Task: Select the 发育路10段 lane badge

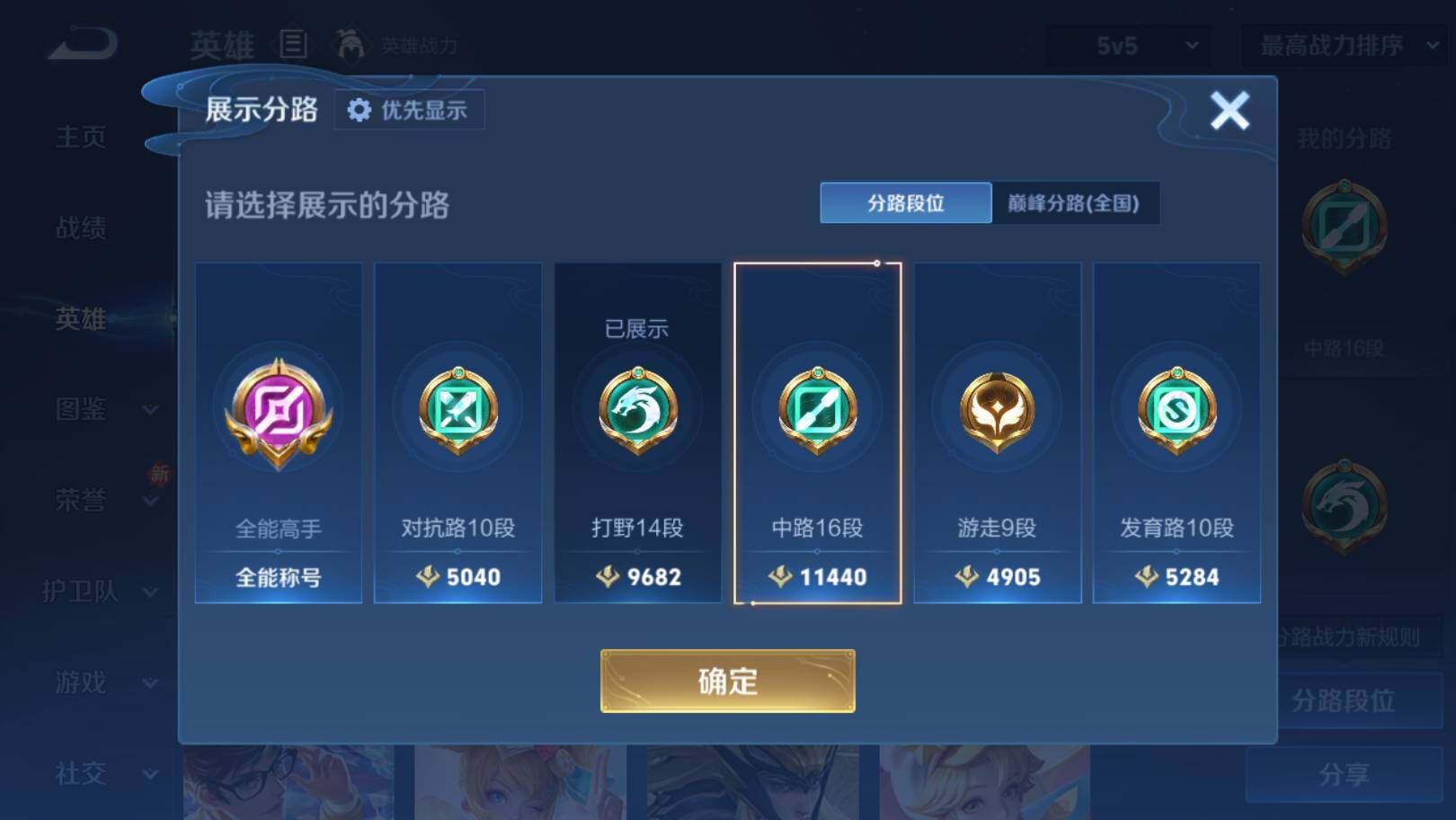Action: (1176, 410)
